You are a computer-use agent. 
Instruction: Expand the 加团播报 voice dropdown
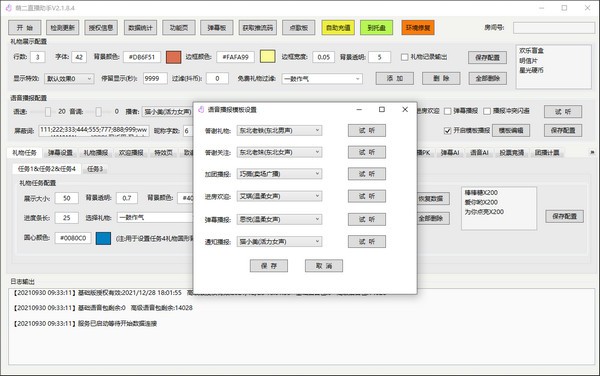[x=279, y=174]
